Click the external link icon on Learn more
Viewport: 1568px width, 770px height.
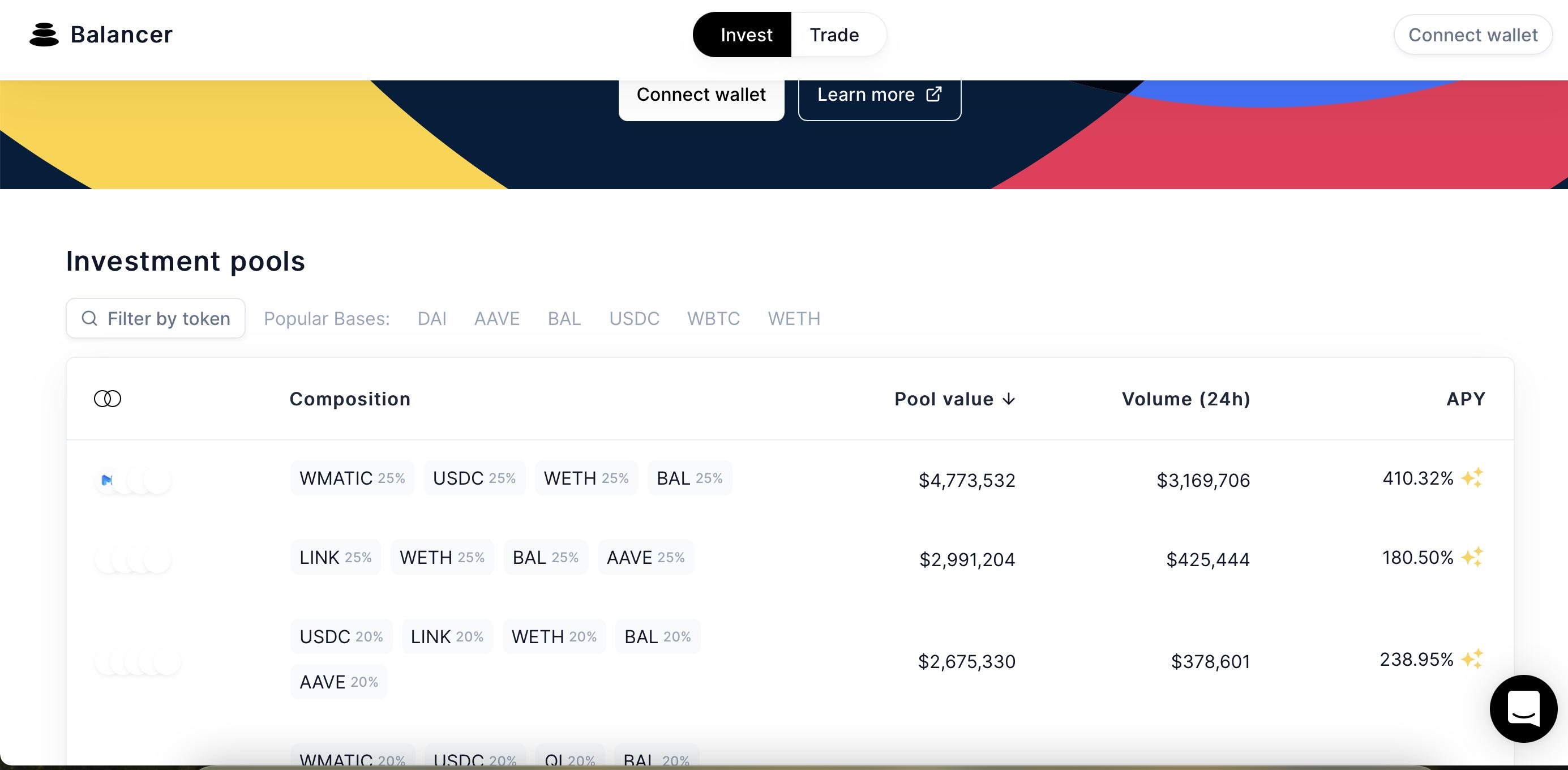click(934, 95)
